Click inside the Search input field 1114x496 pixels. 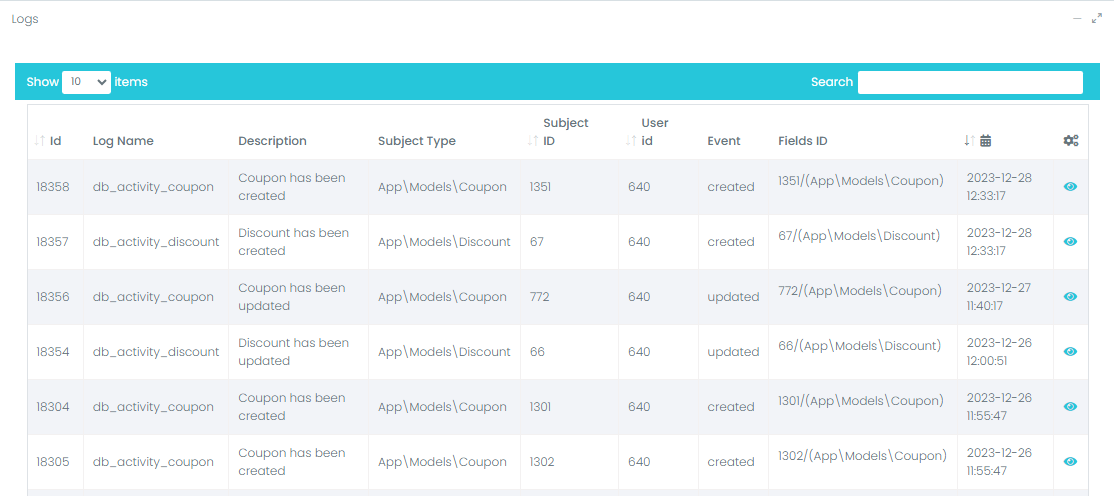969,82
